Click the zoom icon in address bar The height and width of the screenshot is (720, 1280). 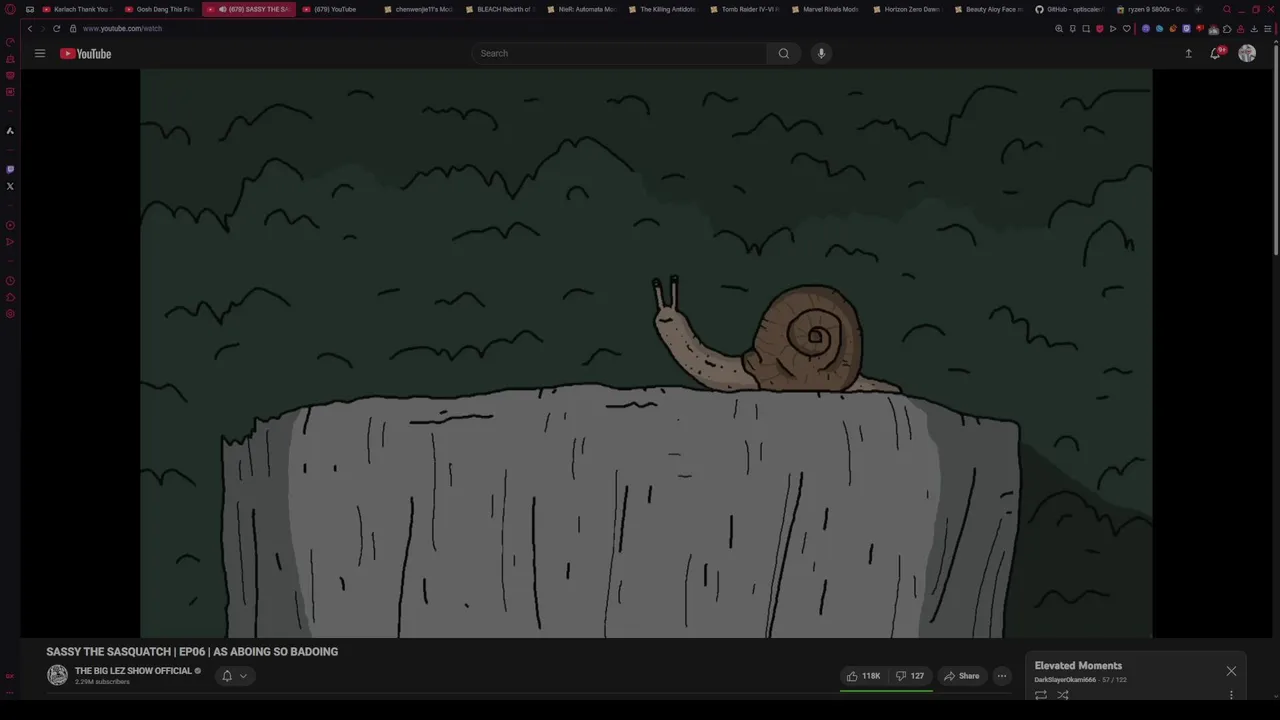point(1059,28)
